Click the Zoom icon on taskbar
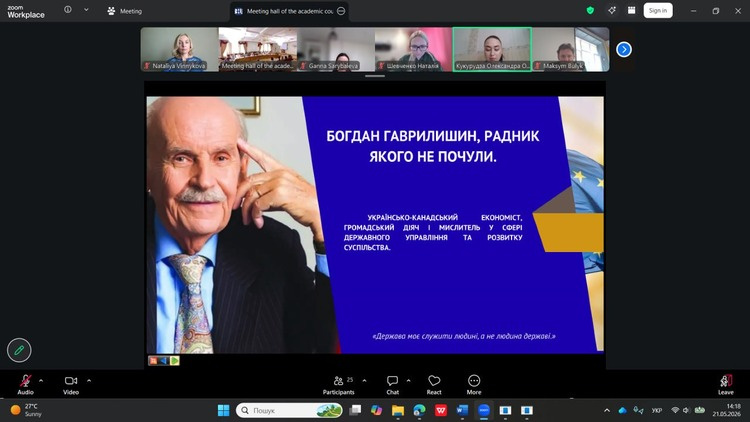This screenshot has height=422, width=750. coord(484,411)
